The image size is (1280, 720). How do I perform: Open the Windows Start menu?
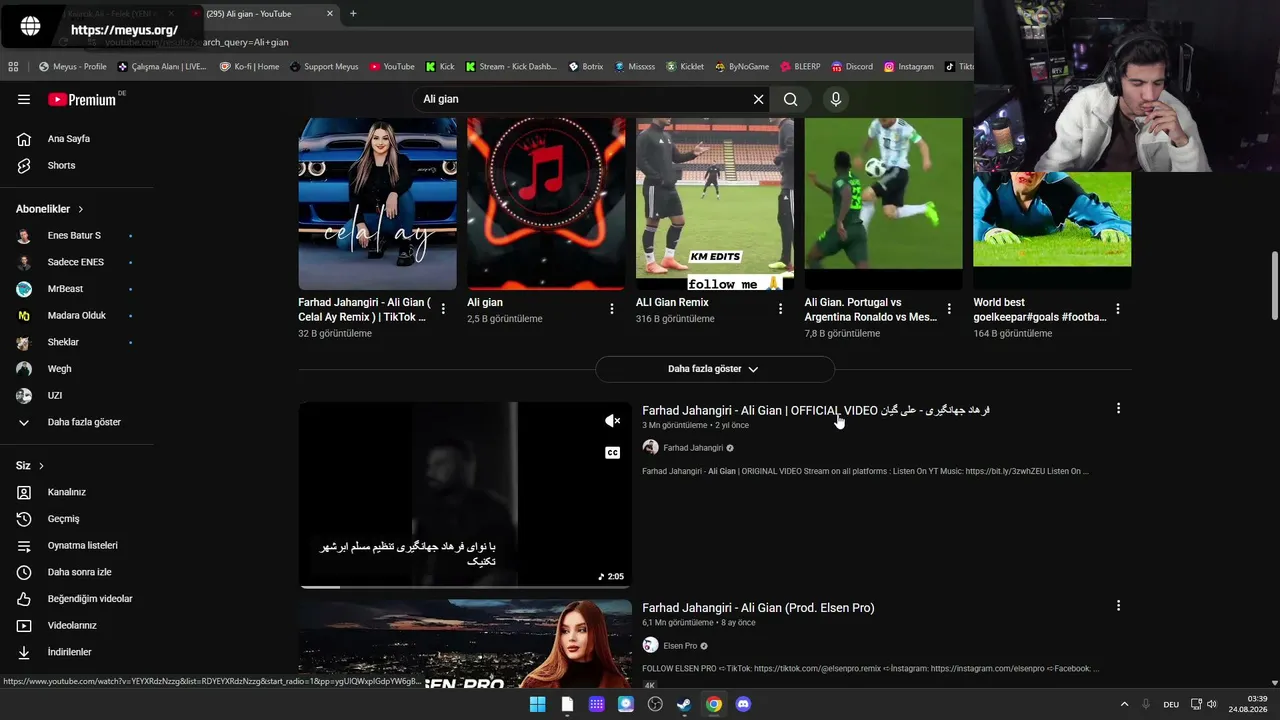point(537,704)
